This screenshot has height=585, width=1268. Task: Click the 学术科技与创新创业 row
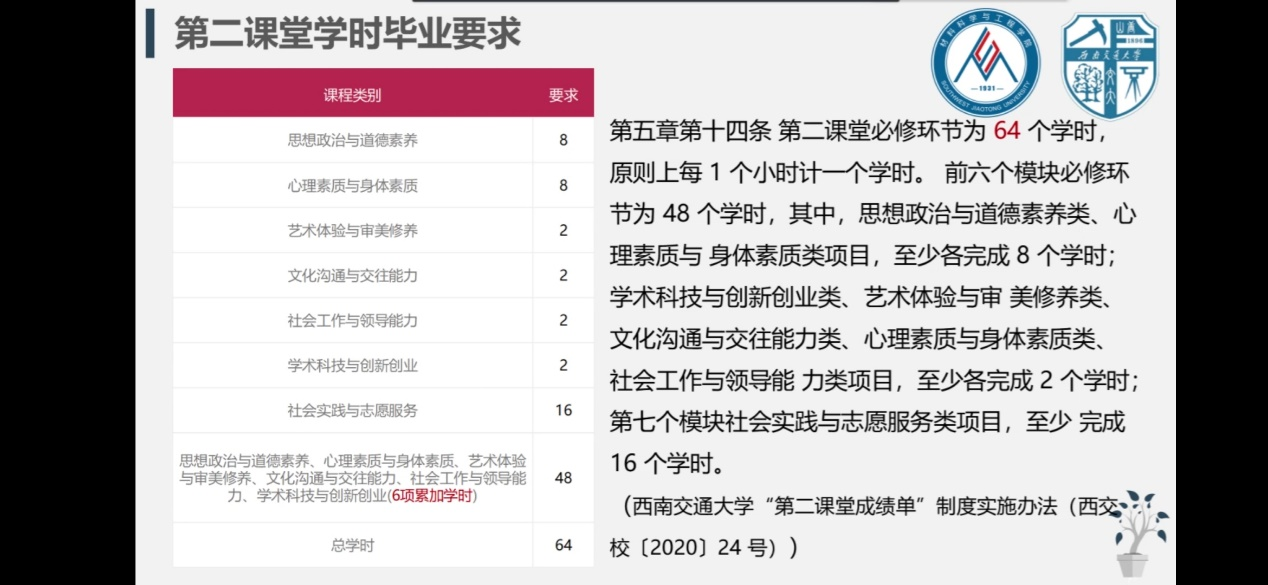tap(352, 365)
